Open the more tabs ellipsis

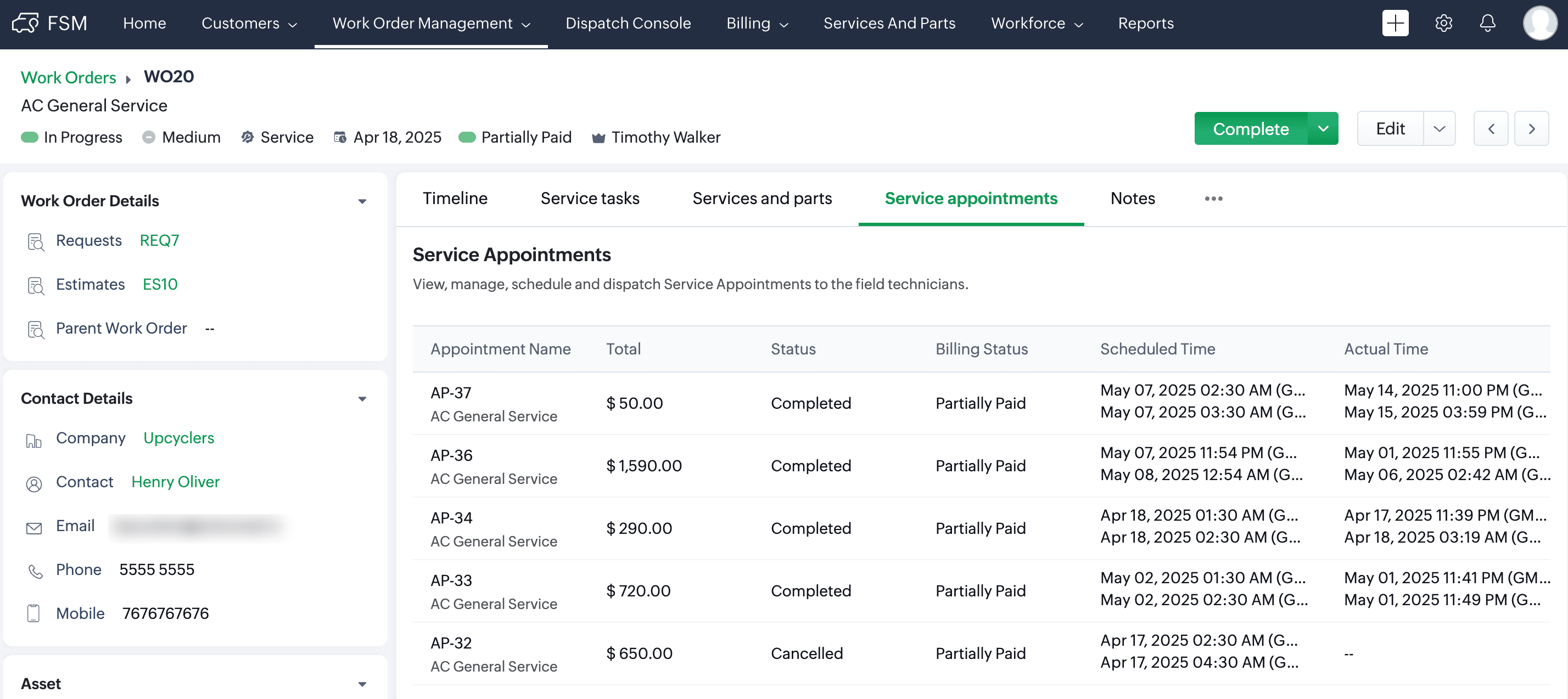(1213, 198)
